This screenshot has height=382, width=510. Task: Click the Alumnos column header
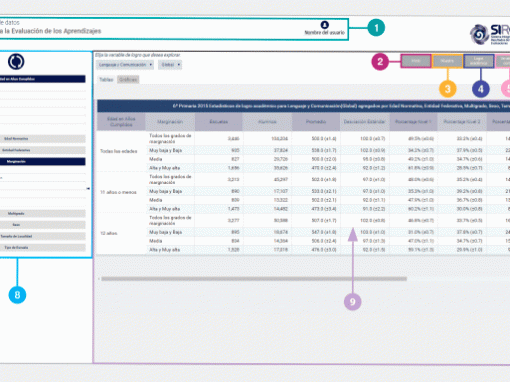tap(267, 122)
